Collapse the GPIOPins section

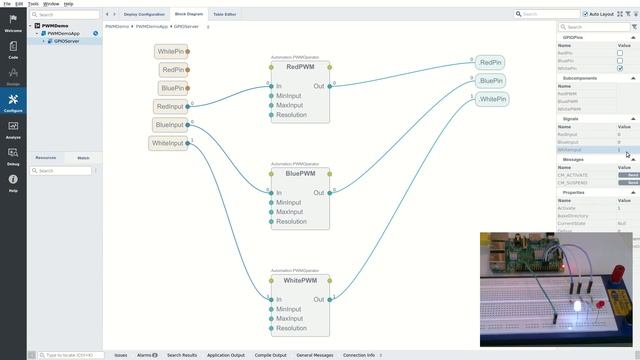click(x=633, y=38)
